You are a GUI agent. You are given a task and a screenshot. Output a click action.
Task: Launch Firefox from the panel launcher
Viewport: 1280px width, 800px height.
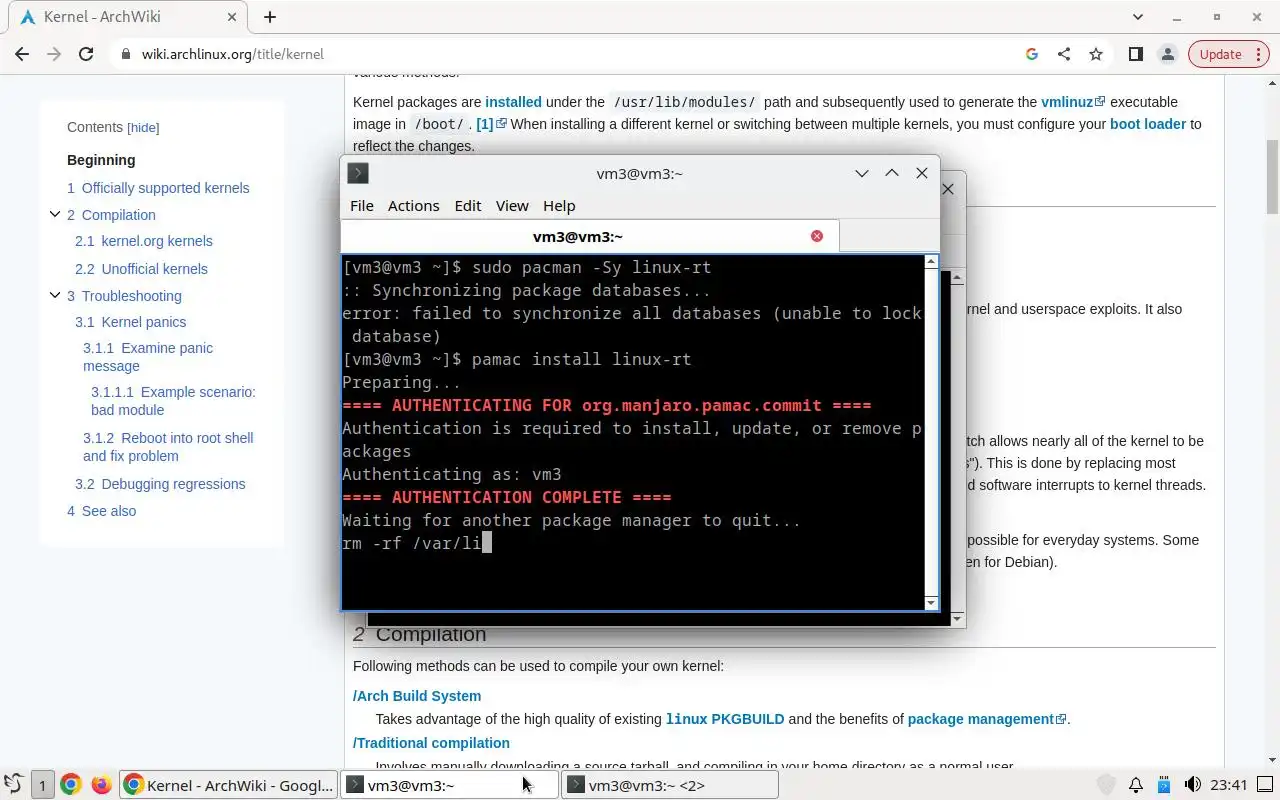[101, 785]
